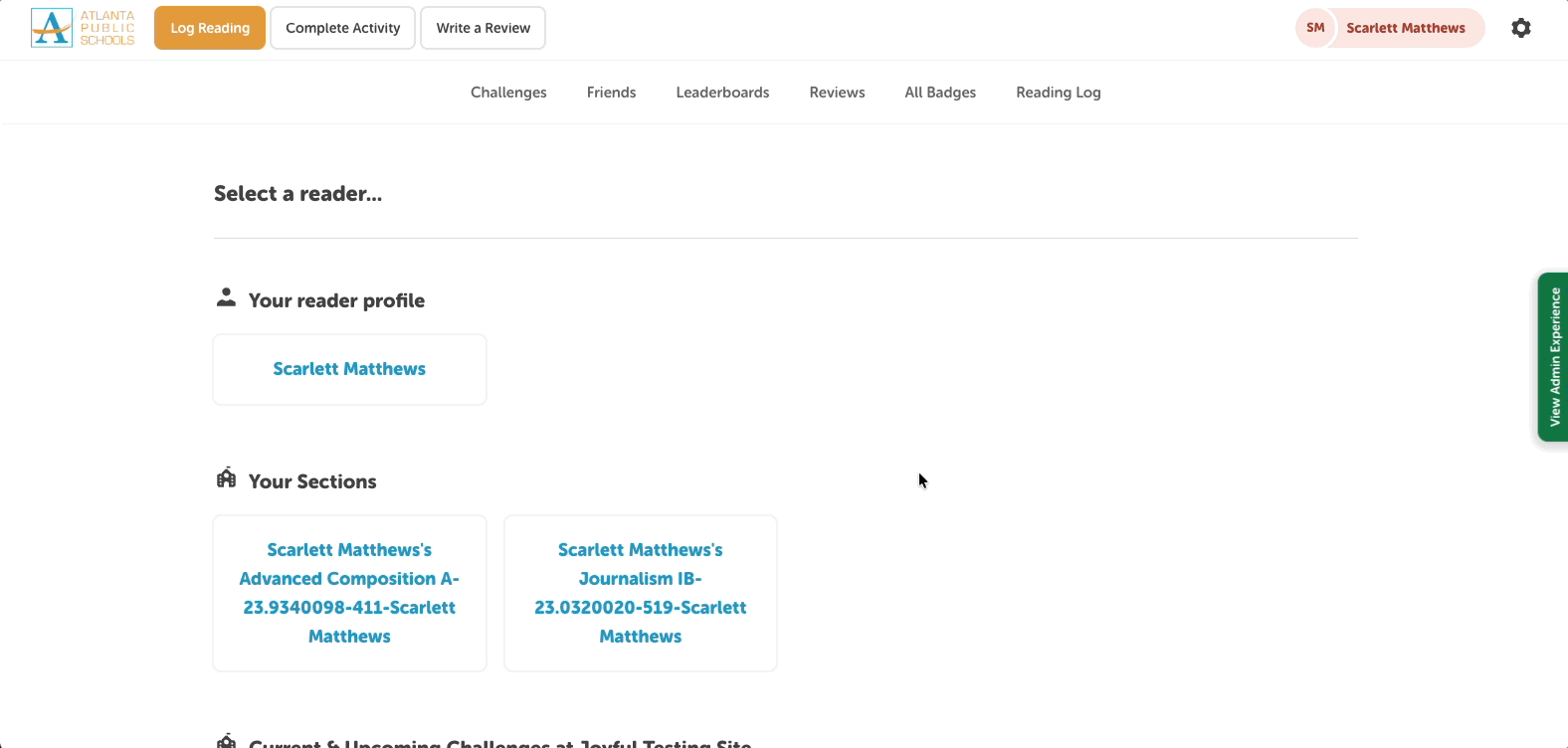Image resolution: width=1568 pixels, height=748 pixels.
Task: Click the 'Your Sections' heading text
Action: 312,481
